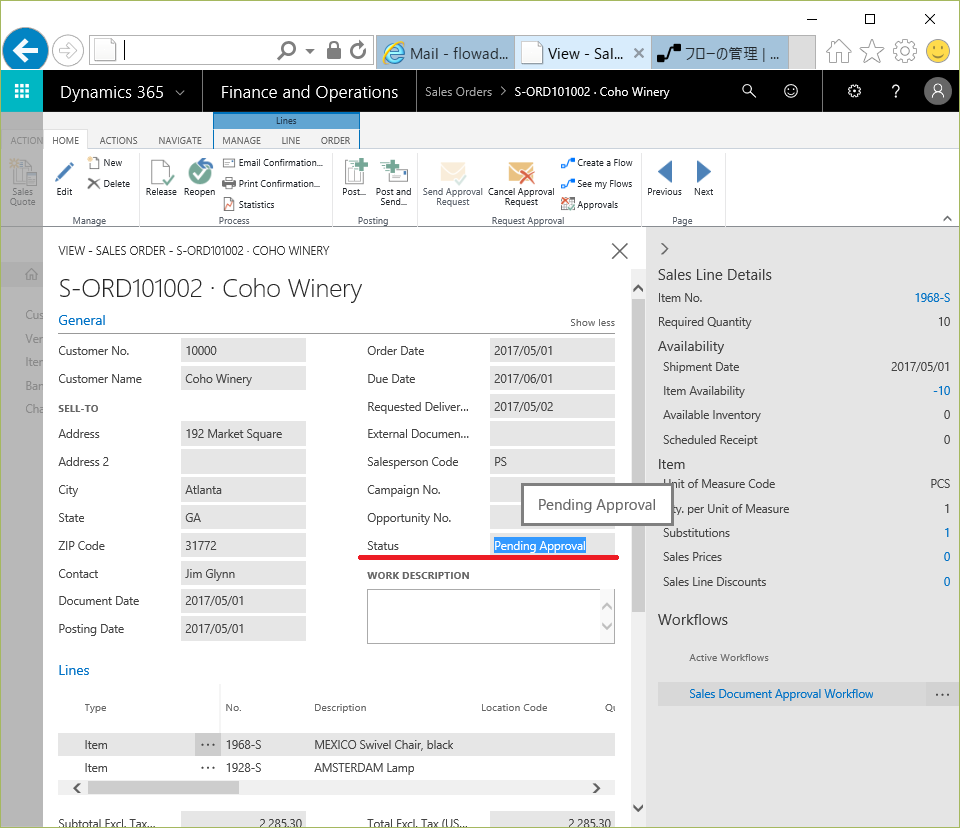Open Approvals in Request Approval group

[590, 205]
